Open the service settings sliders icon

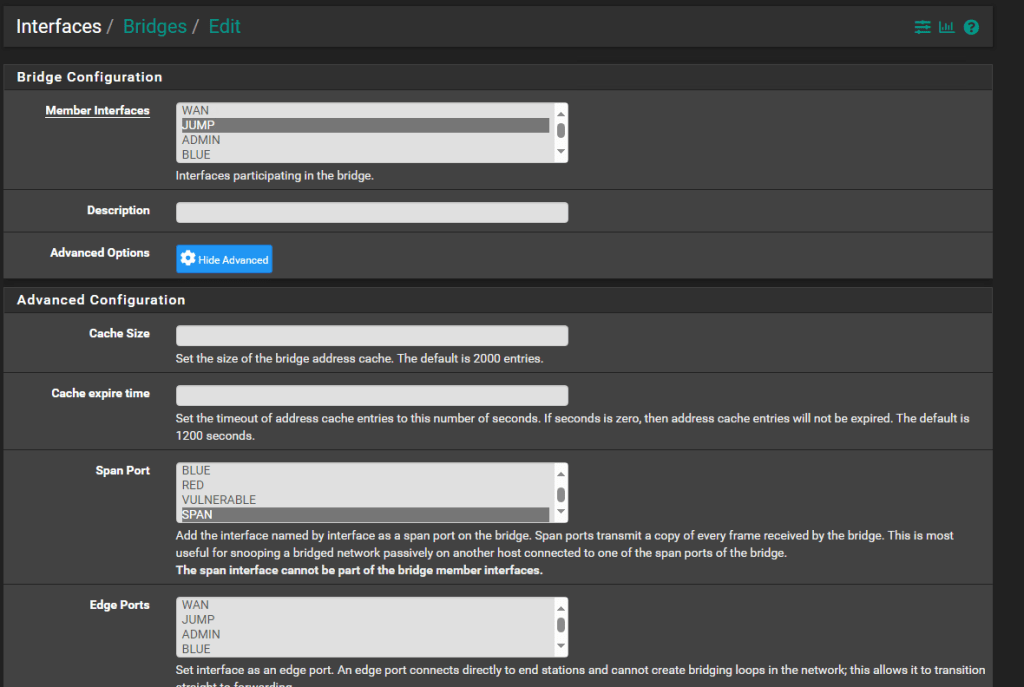[922, 27]
